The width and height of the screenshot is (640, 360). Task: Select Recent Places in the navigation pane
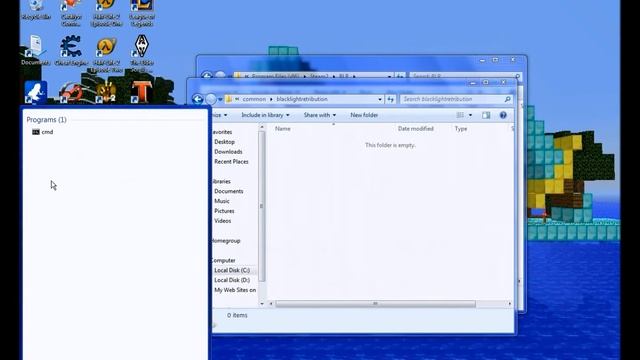[x=231, y=162]
